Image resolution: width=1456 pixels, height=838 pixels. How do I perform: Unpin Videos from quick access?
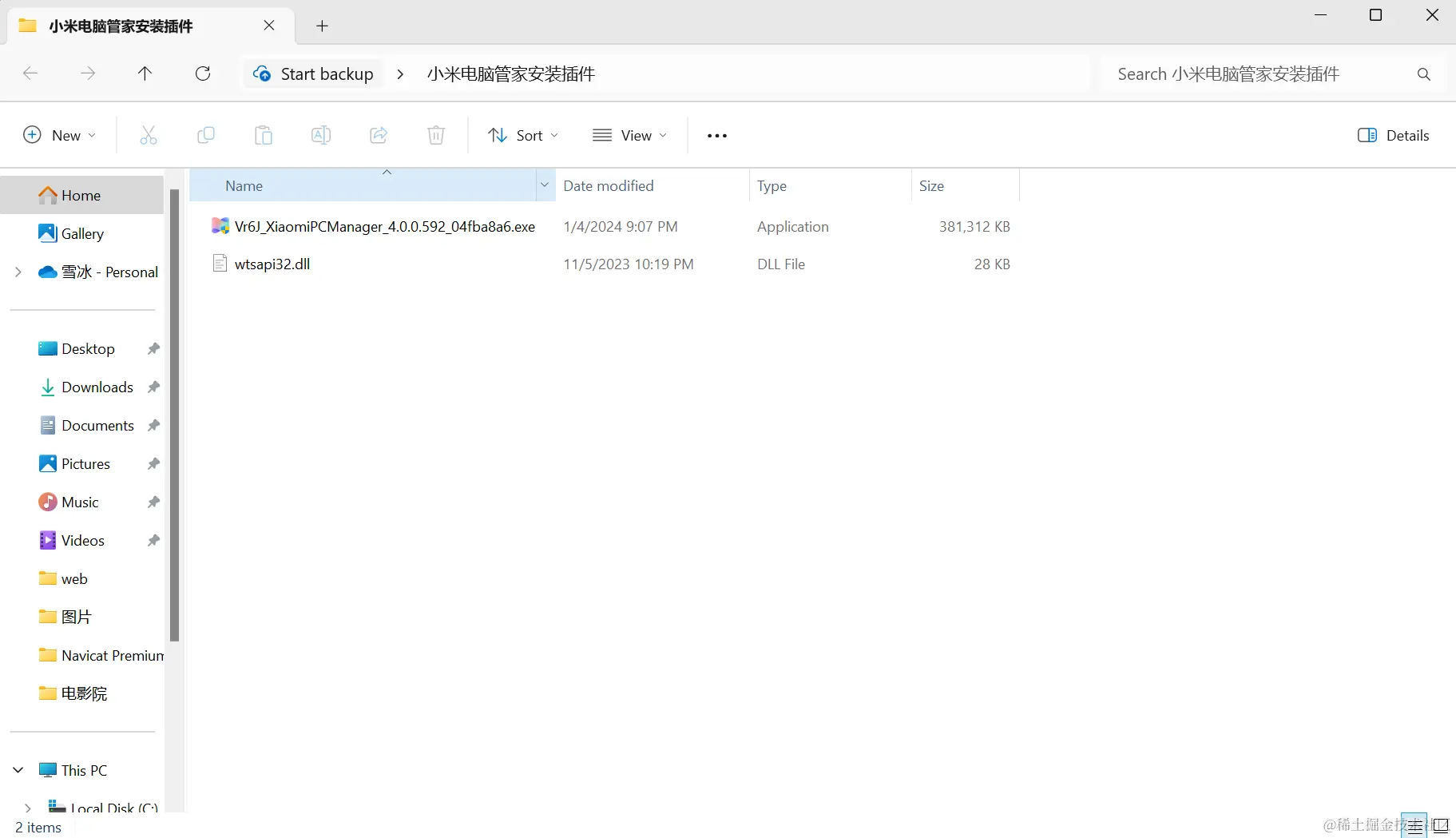153,541
